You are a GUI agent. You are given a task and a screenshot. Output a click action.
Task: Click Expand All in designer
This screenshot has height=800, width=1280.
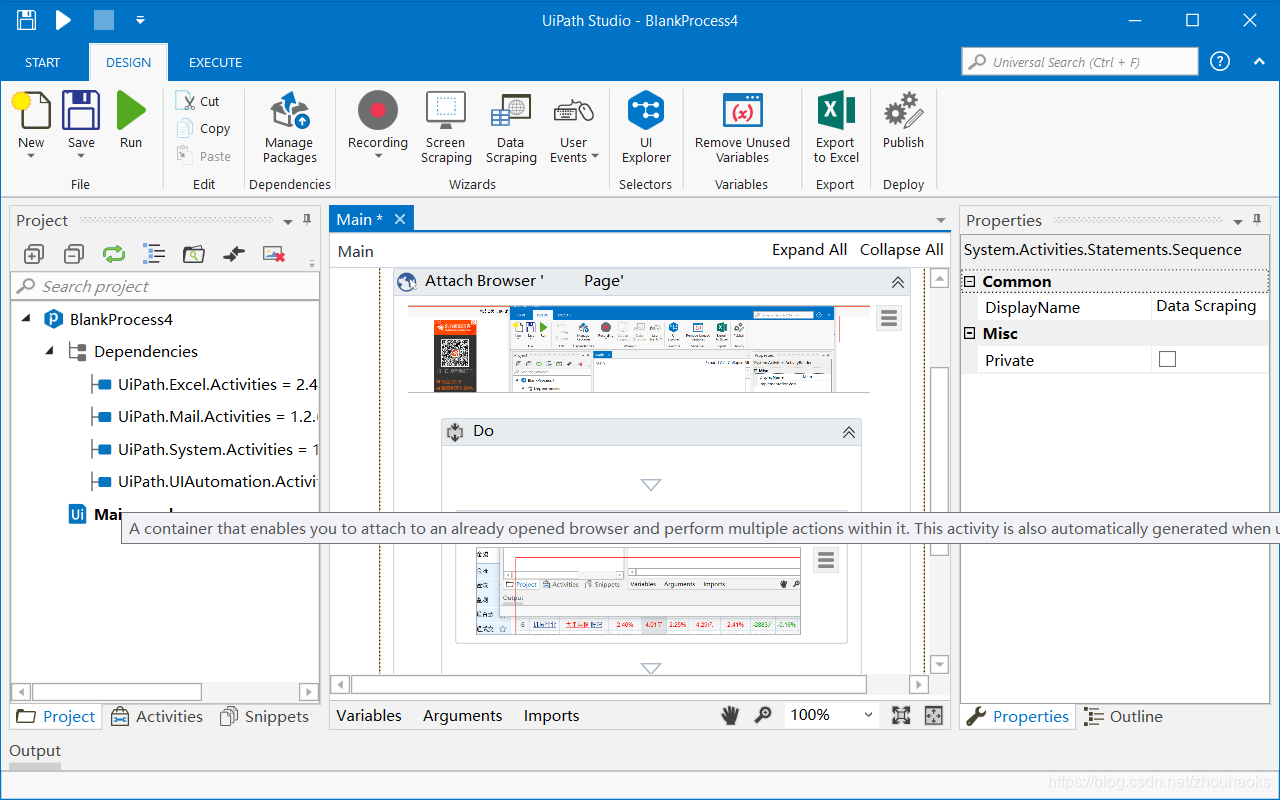pos(809,250)
